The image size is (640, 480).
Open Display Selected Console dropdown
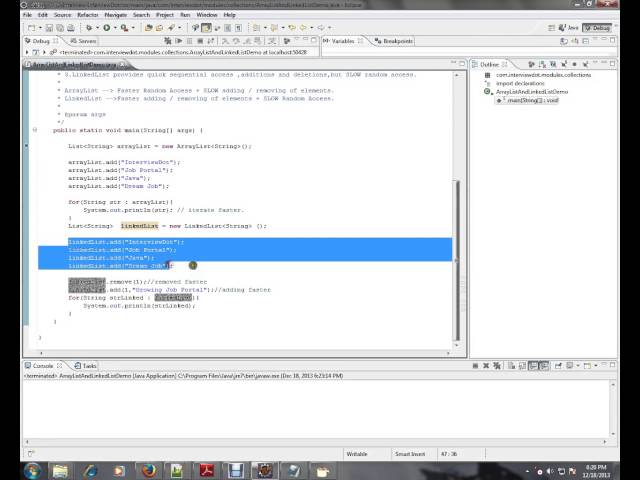pyautogui.click(x=578, y=366)
